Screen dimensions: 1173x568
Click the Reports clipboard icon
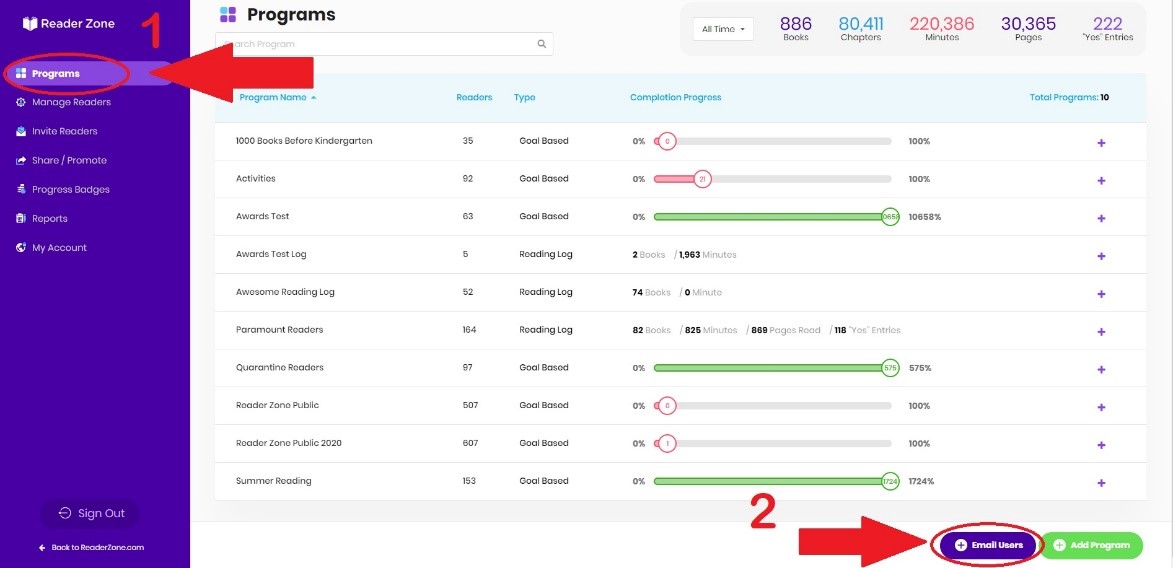(21, 219)
